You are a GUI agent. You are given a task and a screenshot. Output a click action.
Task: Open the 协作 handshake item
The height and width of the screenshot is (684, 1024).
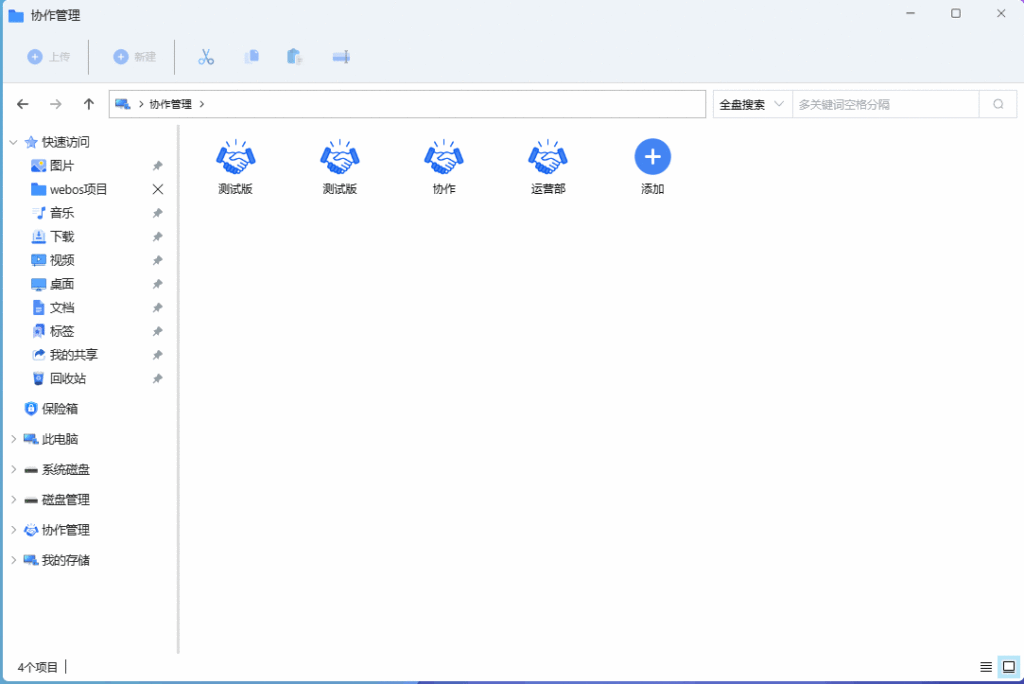444,167
